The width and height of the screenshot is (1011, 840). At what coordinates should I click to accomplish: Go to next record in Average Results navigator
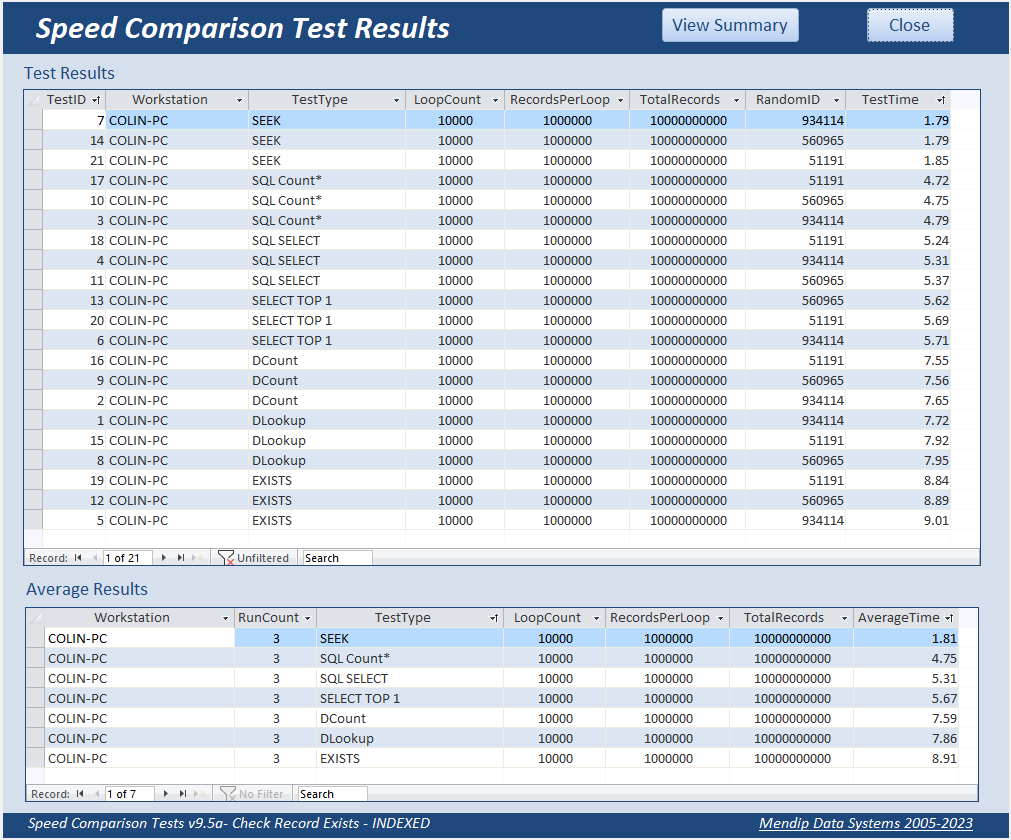tap(166, 794)
